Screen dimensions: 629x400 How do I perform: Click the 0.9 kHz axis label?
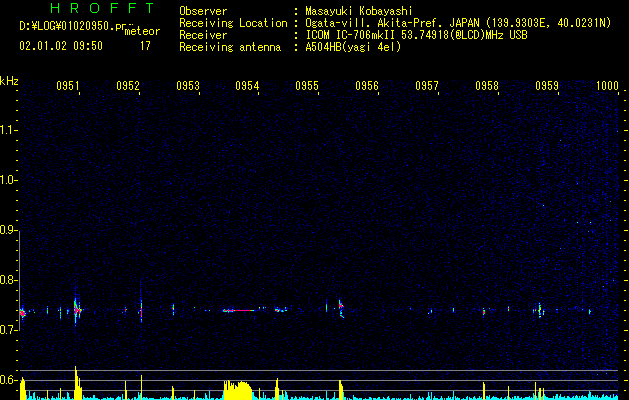(x=7, y=230)
